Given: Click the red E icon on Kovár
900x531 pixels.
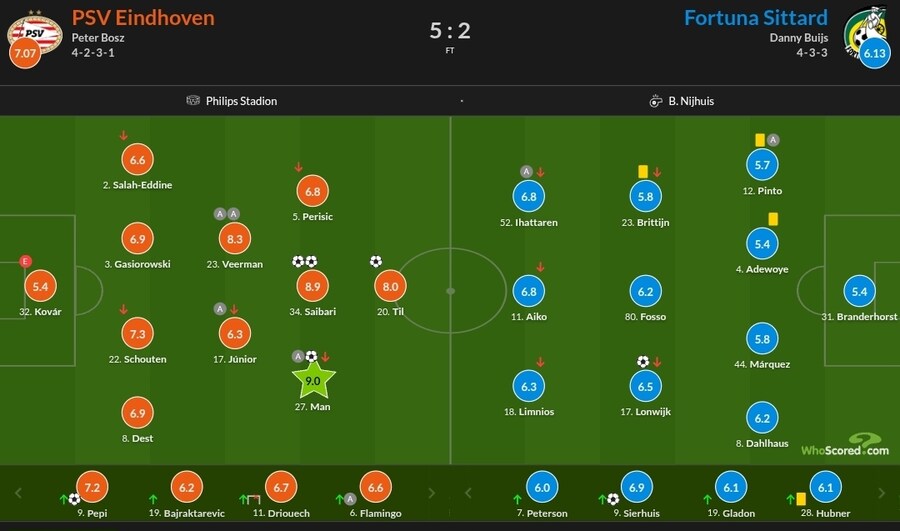Looking at the screenshot, I should coord(26,261).
